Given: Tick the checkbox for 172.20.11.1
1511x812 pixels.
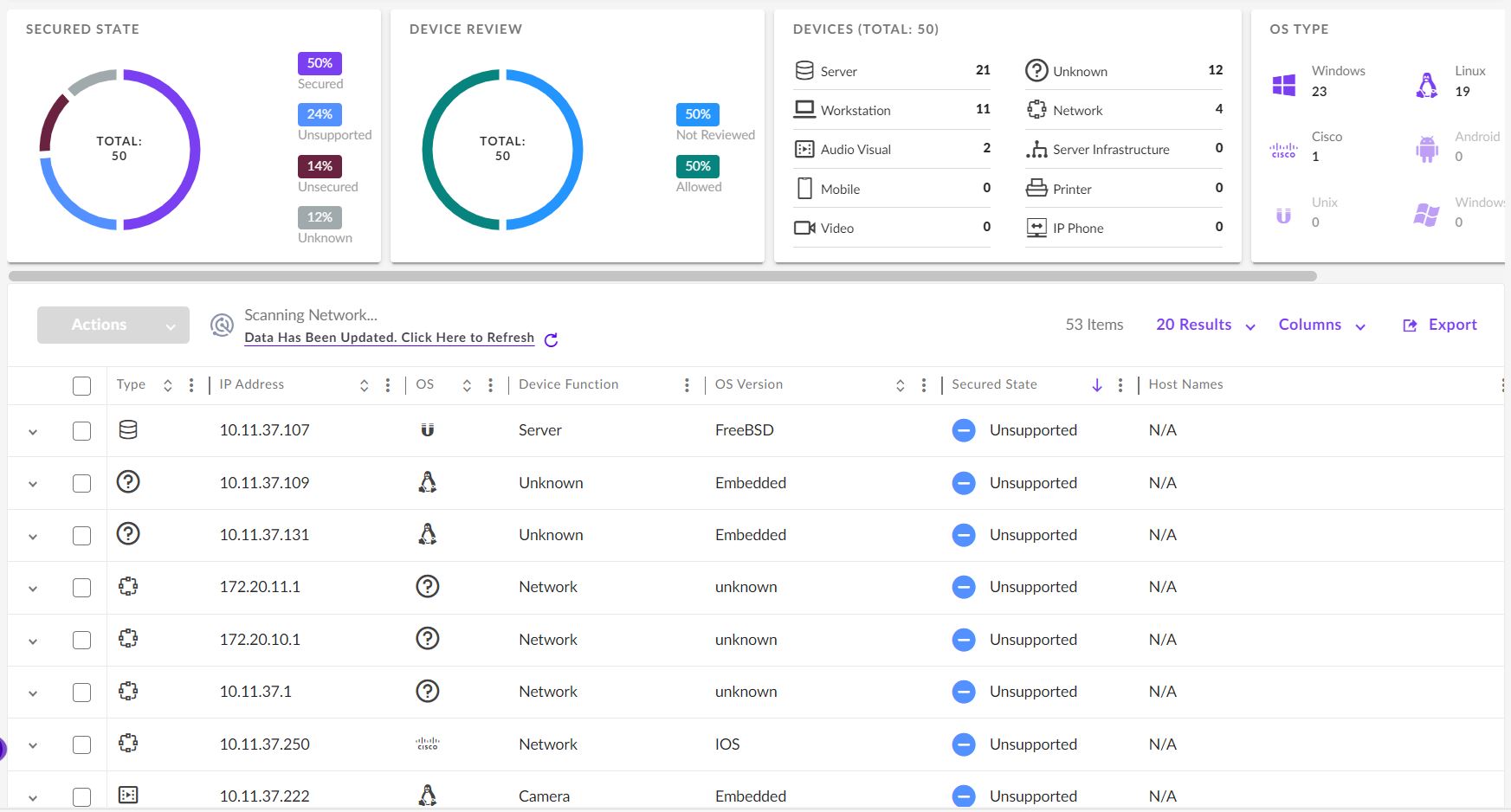Looking at the screenshot, I should [x=82, y=588].
